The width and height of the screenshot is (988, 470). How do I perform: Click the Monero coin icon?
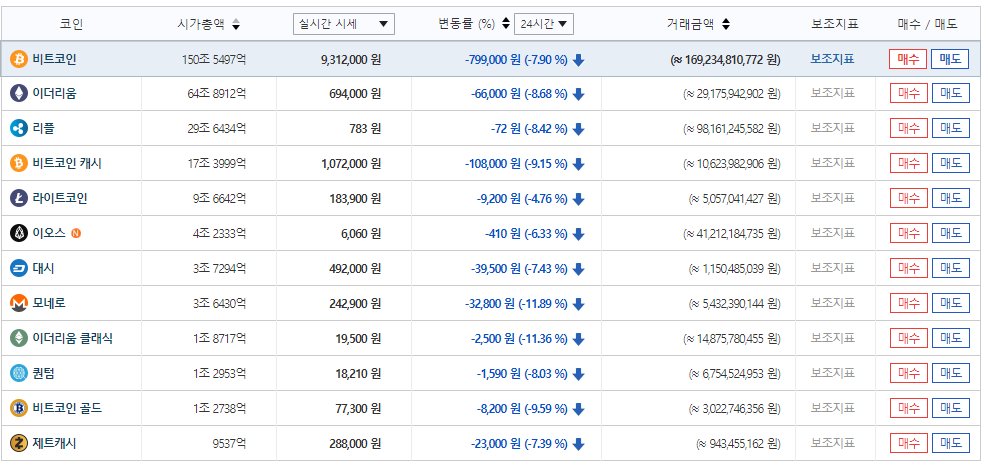coord(18,303)
